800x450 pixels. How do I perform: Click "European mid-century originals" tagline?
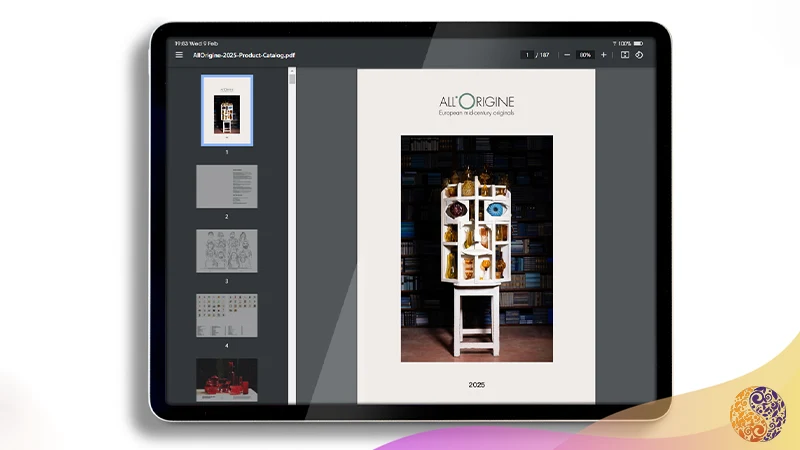click(x=477, y=113)
